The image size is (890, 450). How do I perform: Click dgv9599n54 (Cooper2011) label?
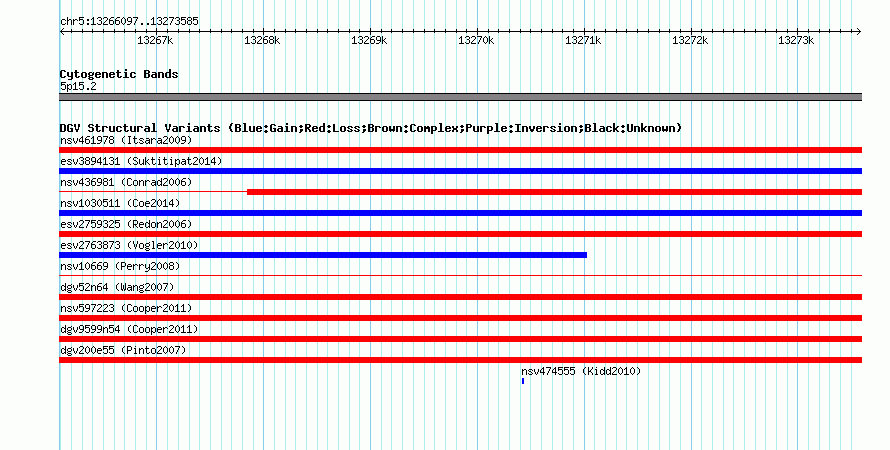point(129,329)
